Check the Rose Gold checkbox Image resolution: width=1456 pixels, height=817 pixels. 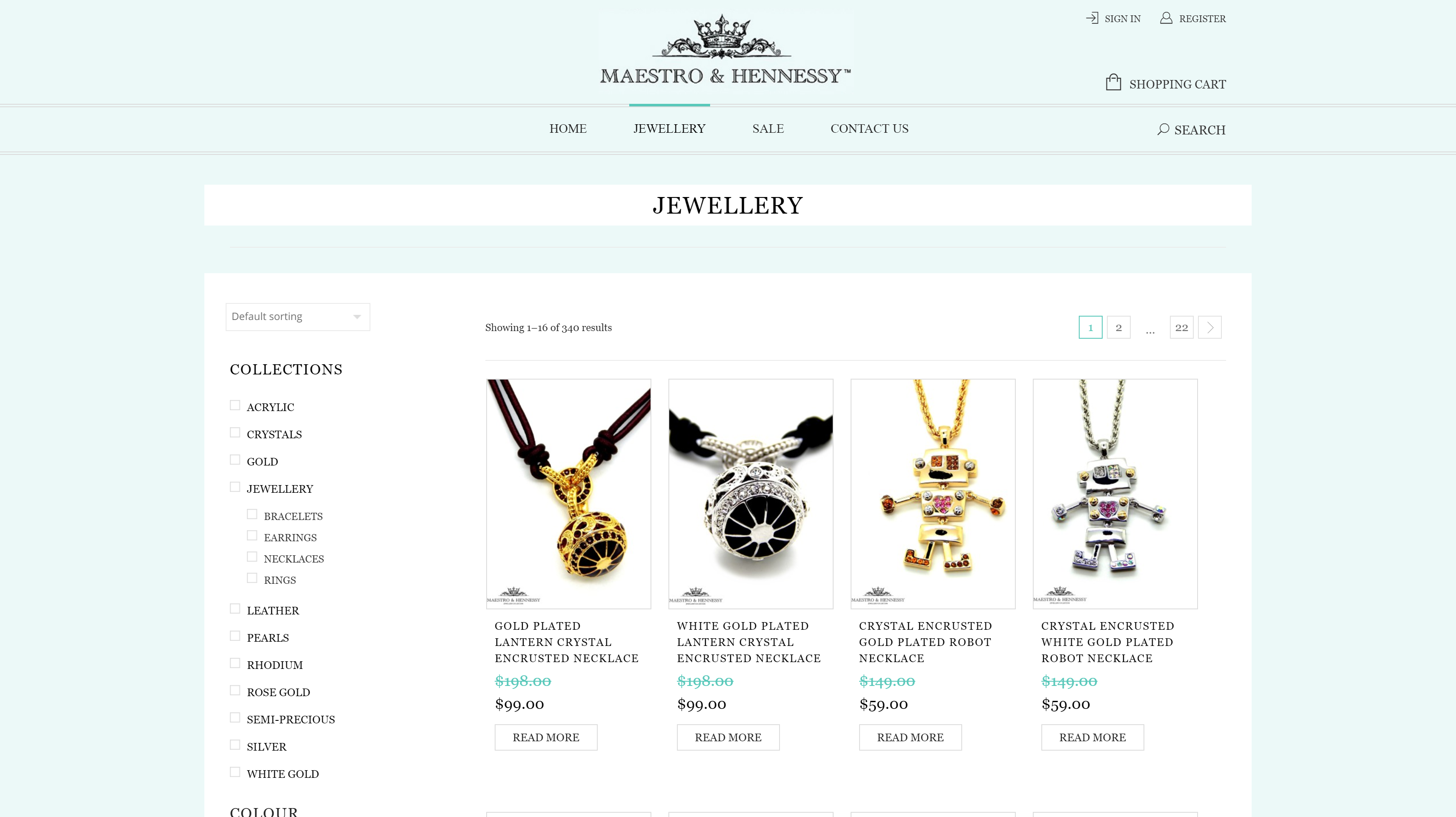235,691
